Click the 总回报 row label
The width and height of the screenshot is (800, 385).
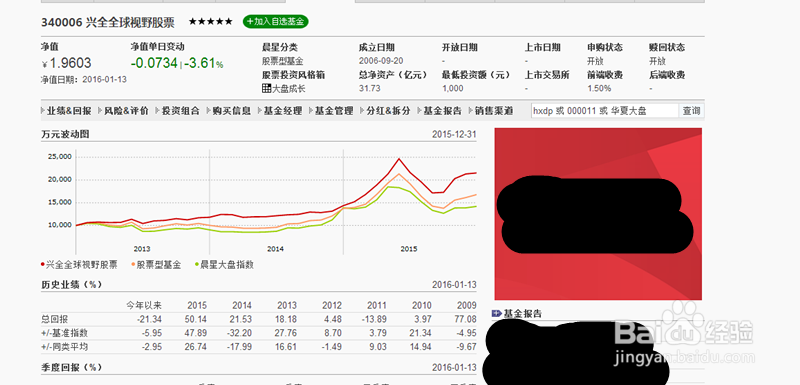(x=54, y=319)
